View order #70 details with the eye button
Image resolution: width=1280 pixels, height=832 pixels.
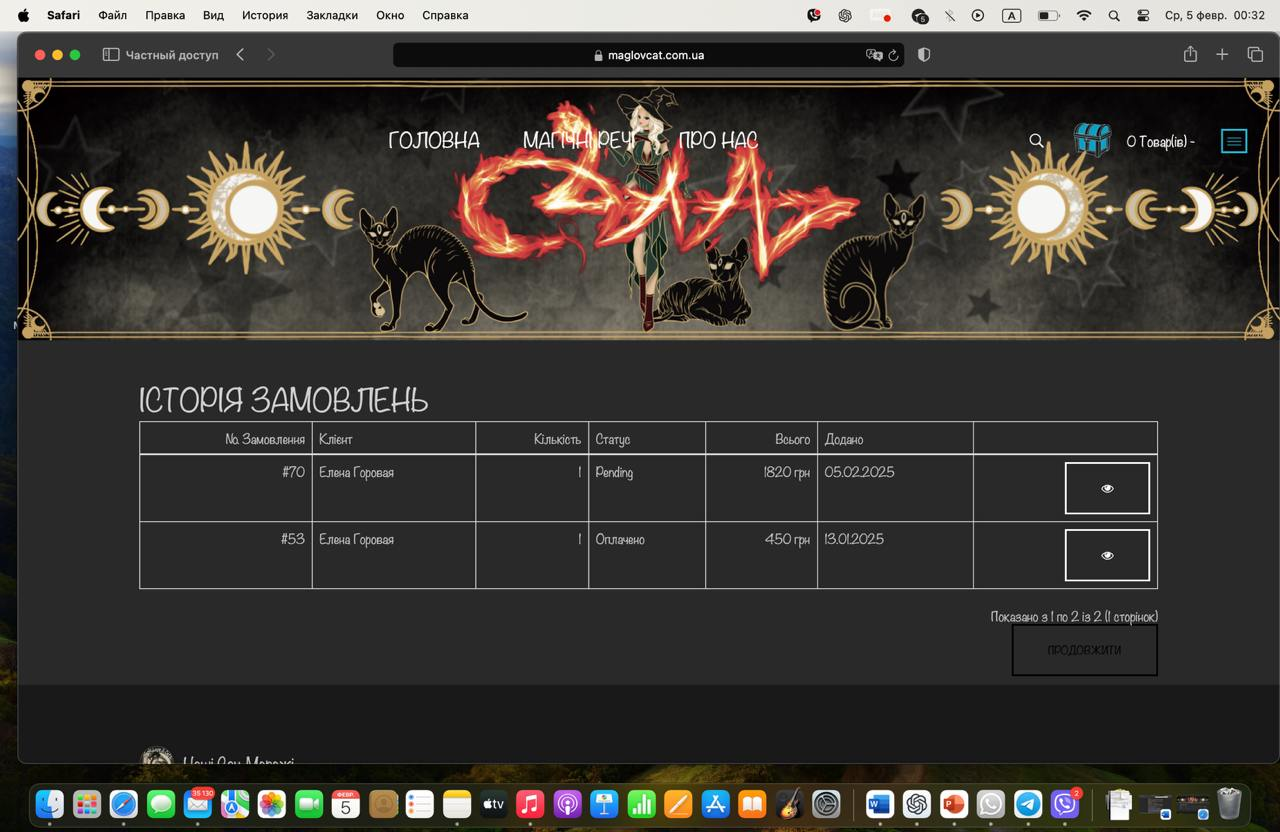1106,488
